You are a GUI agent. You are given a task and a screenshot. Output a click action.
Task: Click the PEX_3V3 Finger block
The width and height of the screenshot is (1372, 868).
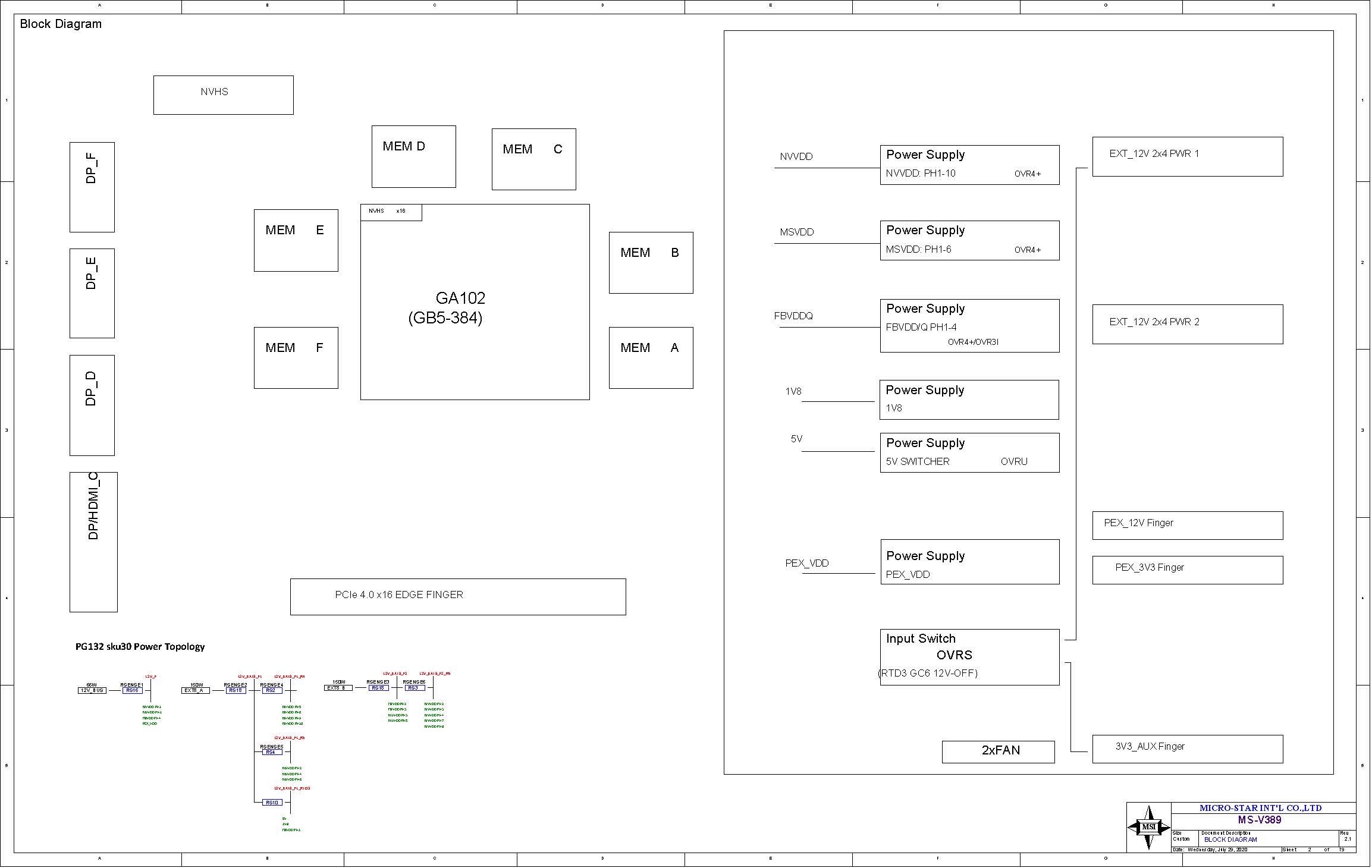click(x=1187, y=570)
